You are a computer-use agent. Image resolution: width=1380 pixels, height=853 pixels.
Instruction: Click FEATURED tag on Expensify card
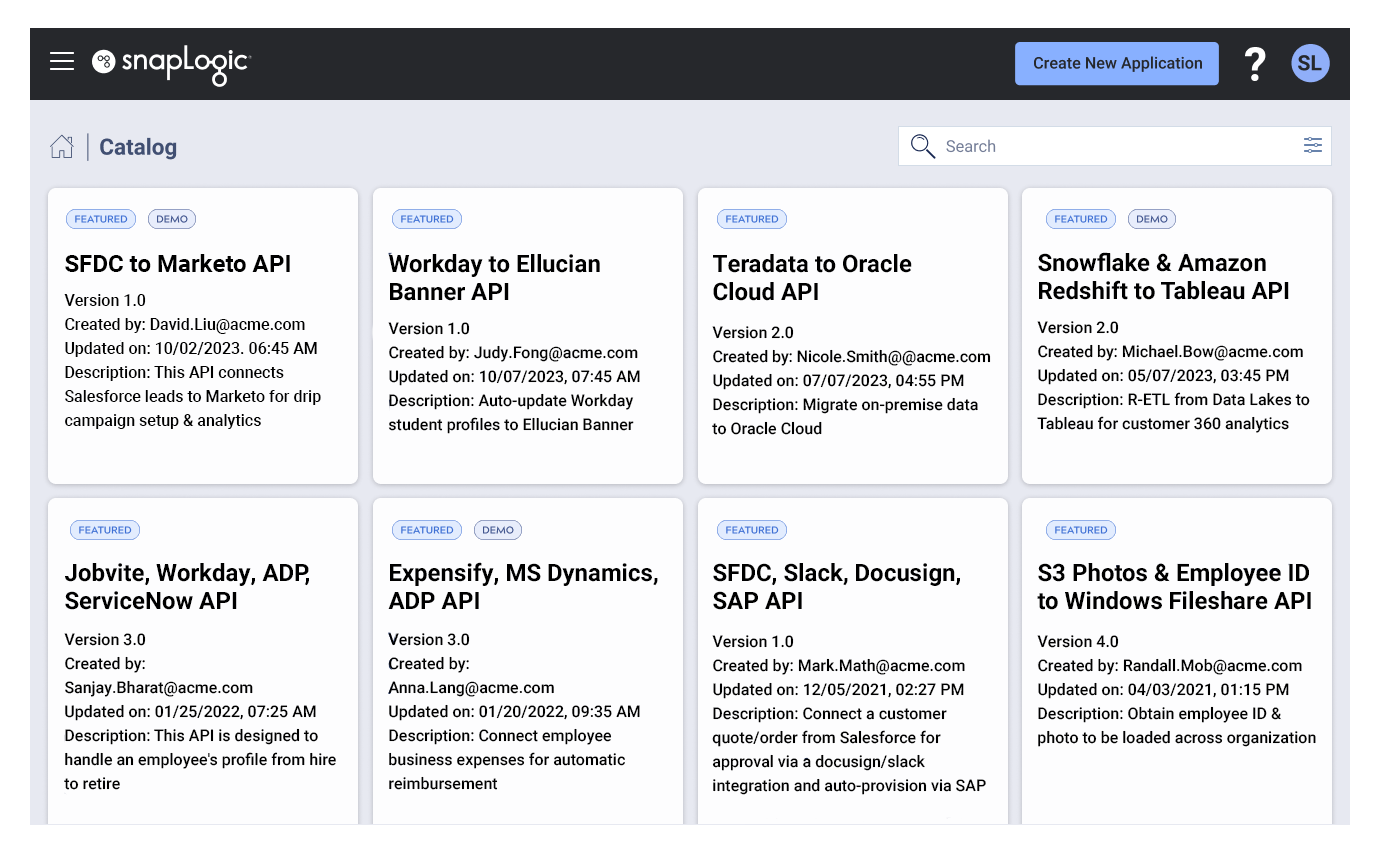(427, 530)
